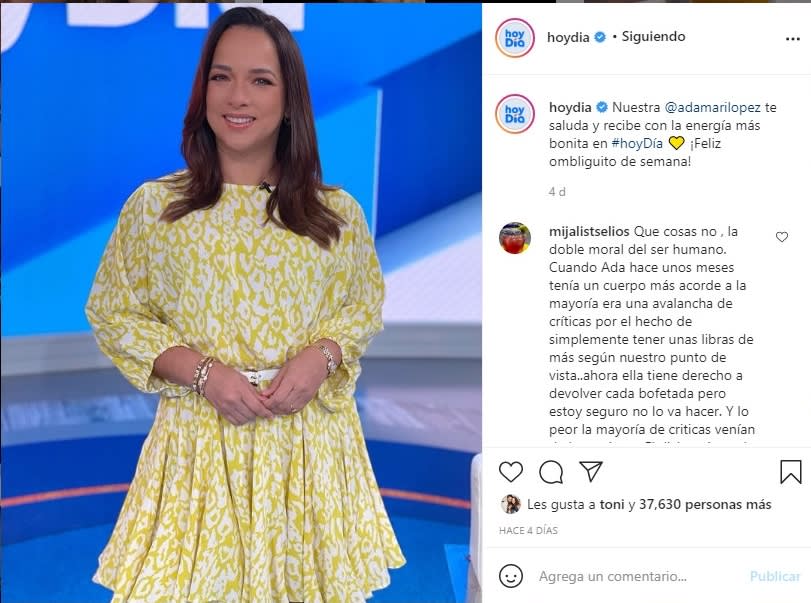Viewport: 811px width, 603px height.
Task: Open the three-dot more options menu
Action: (792, 39)
